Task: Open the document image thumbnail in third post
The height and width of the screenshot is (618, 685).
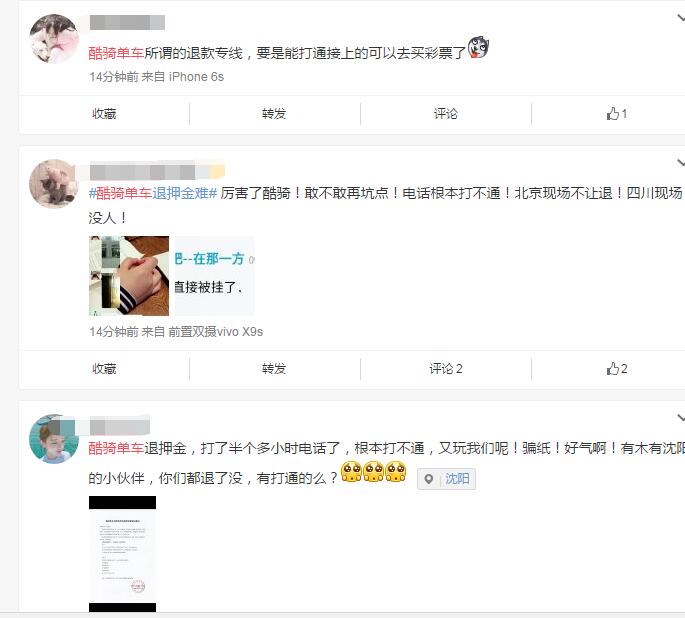Action: click(122, 554)
